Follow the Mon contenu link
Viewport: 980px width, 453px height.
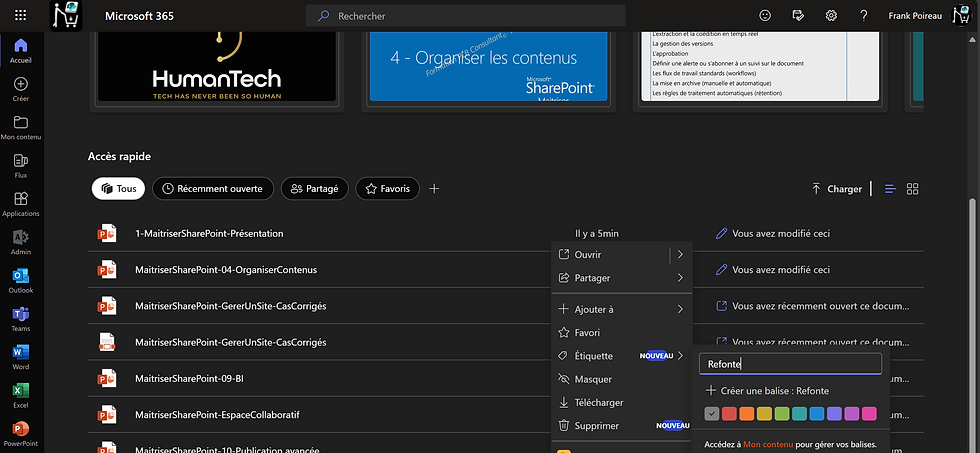768,444
